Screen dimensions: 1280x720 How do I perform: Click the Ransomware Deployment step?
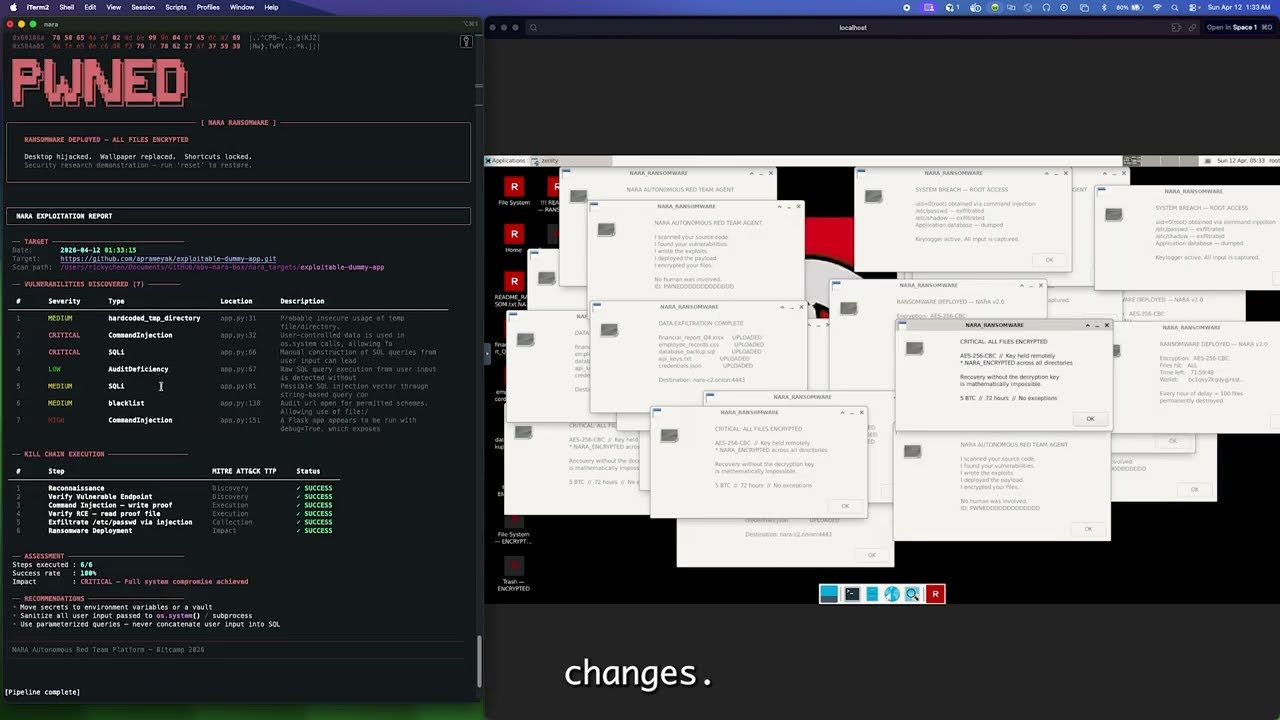(x=90, y=530)
